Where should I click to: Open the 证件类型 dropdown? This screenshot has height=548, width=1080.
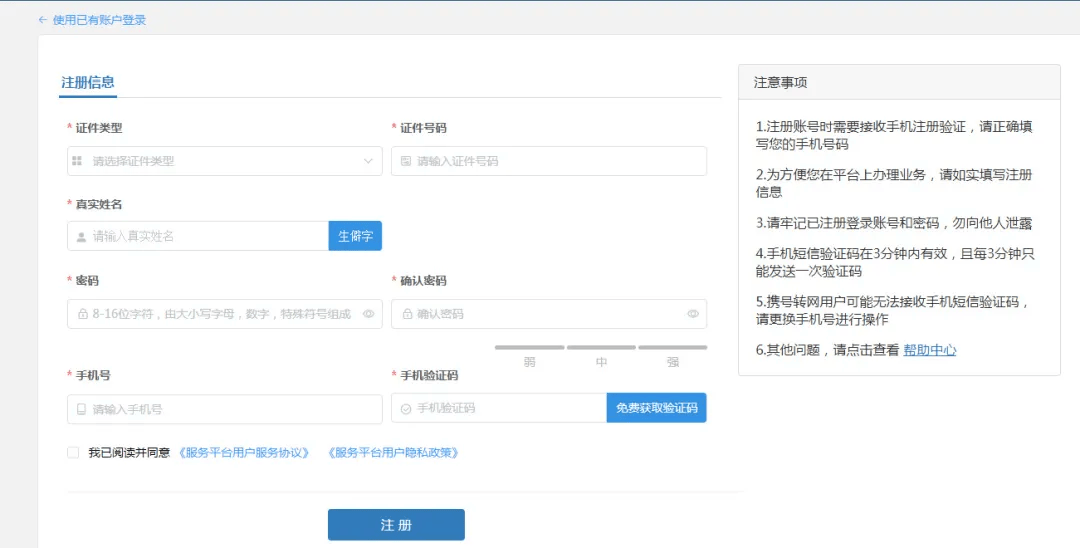coord(224,161)
